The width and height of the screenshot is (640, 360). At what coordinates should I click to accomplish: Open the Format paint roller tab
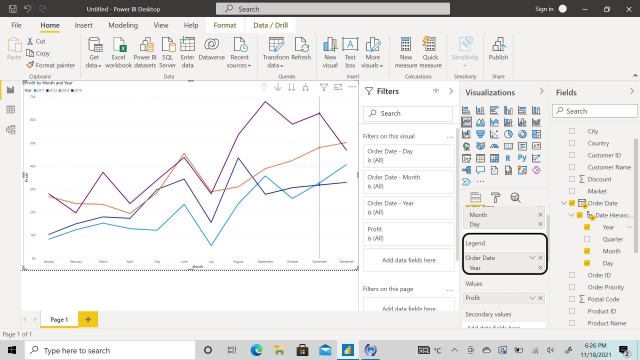(x=496, y=198)
